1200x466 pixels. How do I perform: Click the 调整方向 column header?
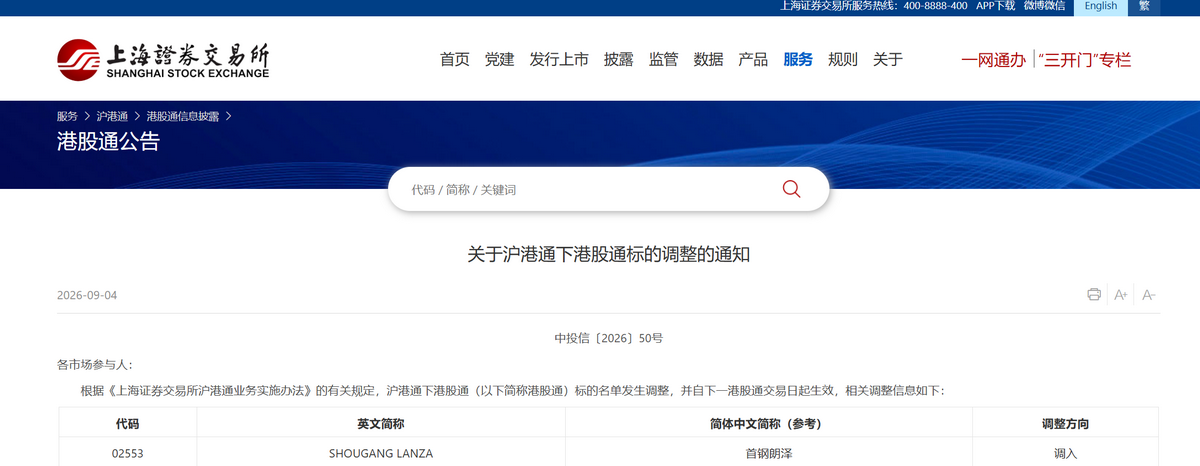point(1065,424)
